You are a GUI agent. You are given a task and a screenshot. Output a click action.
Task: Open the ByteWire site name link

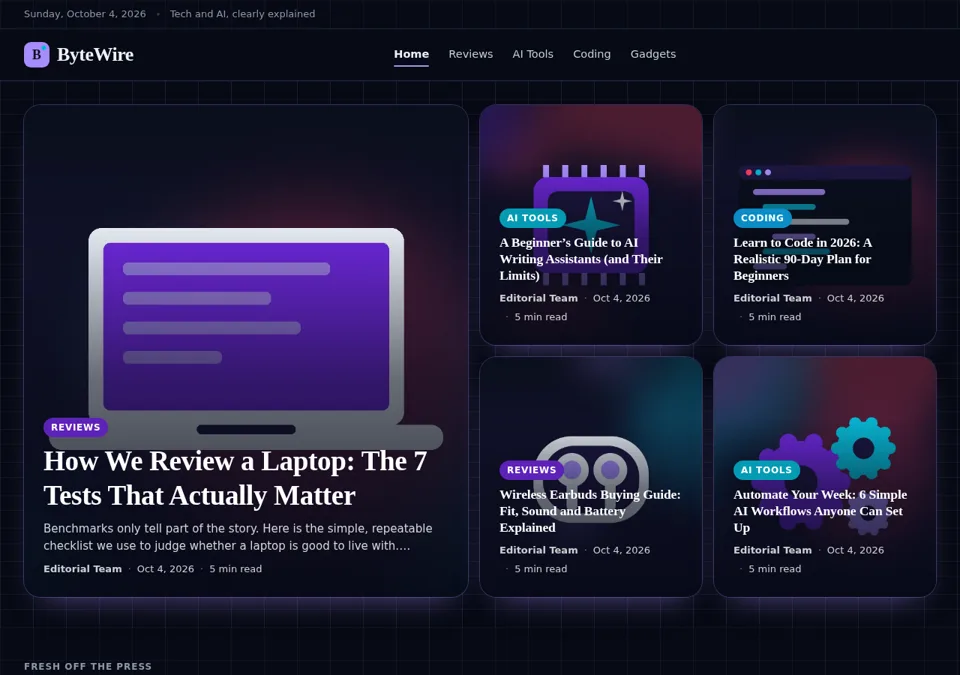click(x=95, y=55)
